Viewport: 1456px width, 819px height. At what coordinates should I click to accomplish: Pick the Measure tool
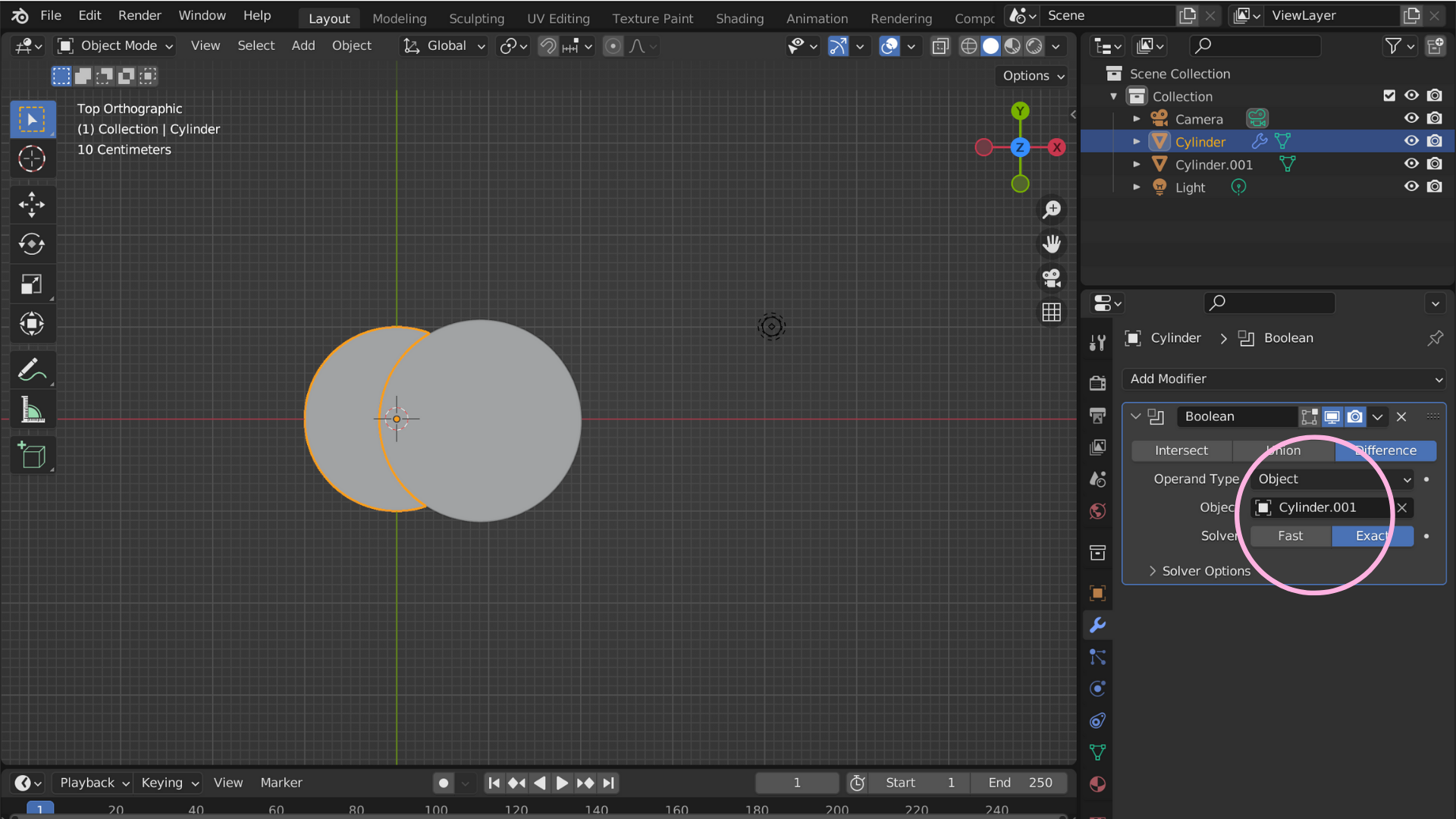(32, 409)
